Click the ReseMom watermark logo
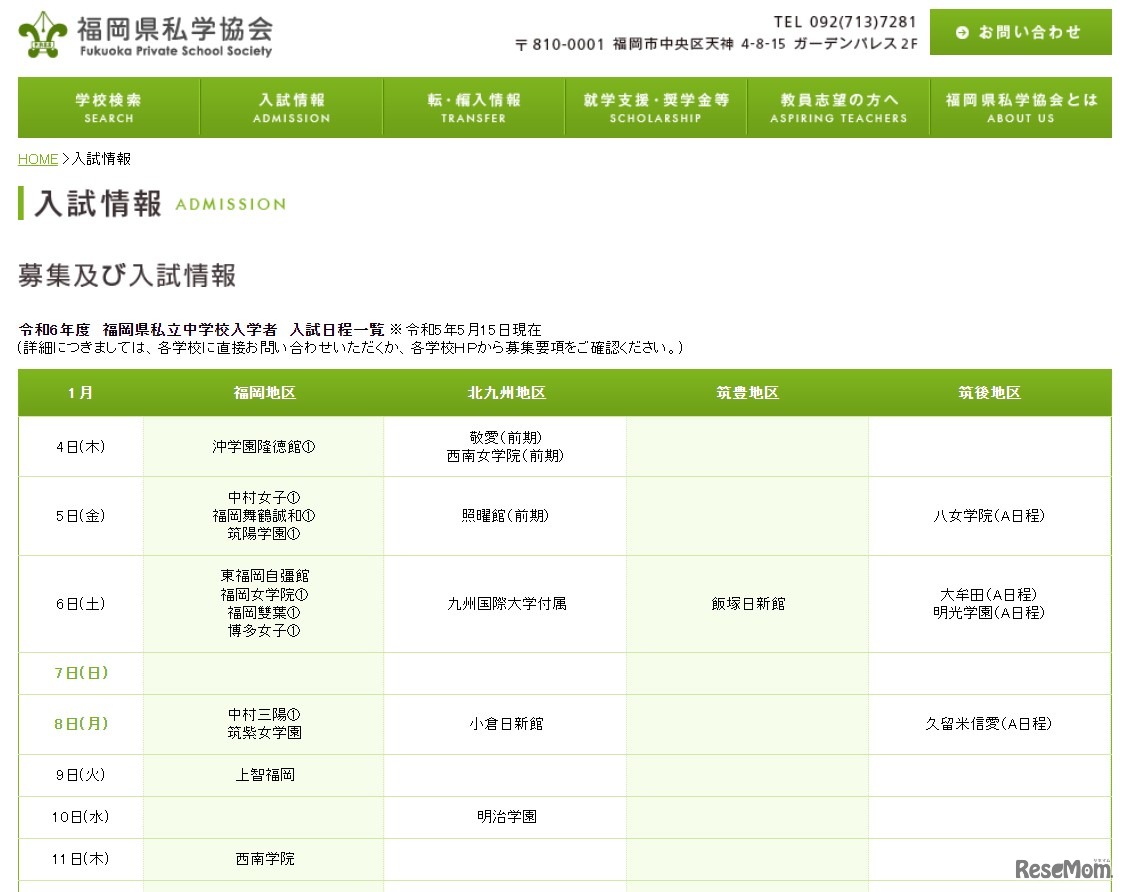 pyautogui.click(x=1063, y=867)
